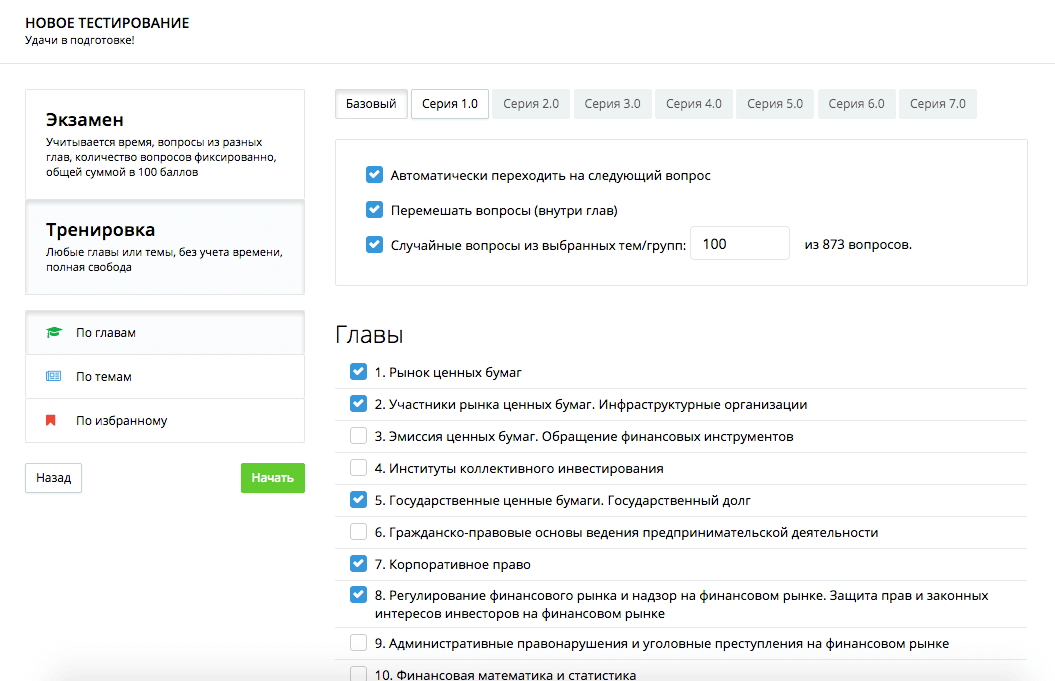Enable chapter 3 Эмиссия ценных бумаг

click(358, 436)
